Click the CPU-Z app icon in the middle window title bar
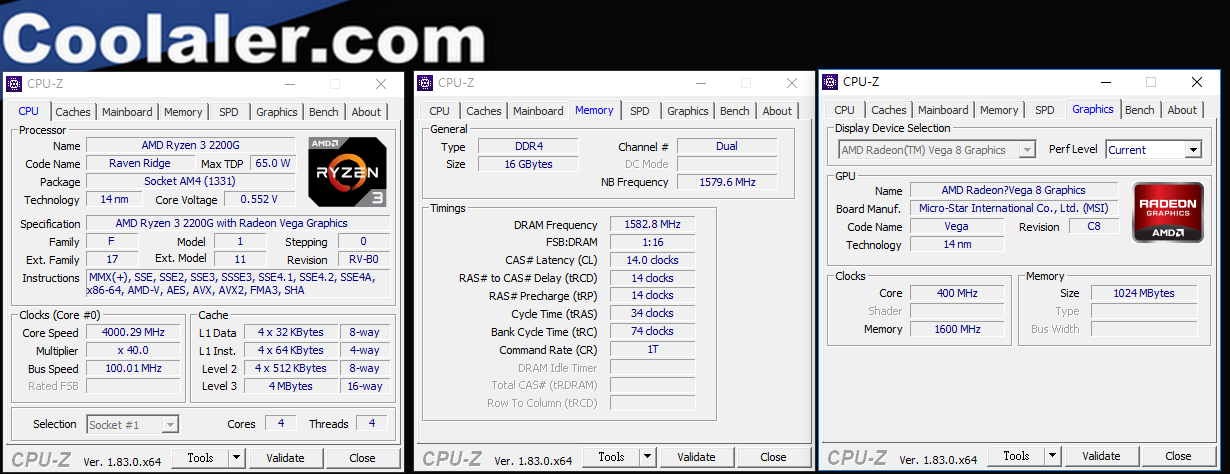 (425, 83)
